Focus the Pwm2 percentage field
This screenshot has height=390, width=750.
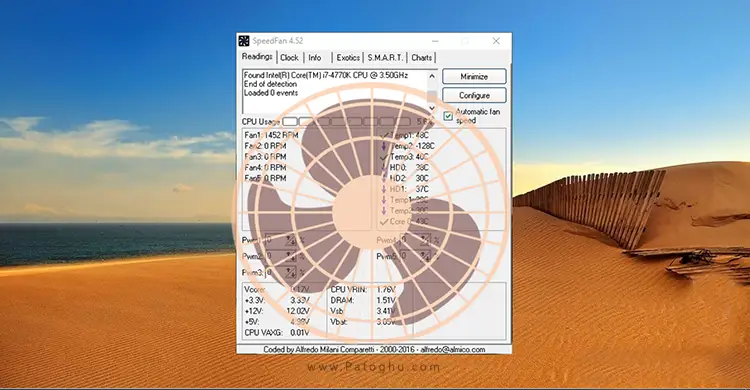pyautogui.click(x=276, y=256)
